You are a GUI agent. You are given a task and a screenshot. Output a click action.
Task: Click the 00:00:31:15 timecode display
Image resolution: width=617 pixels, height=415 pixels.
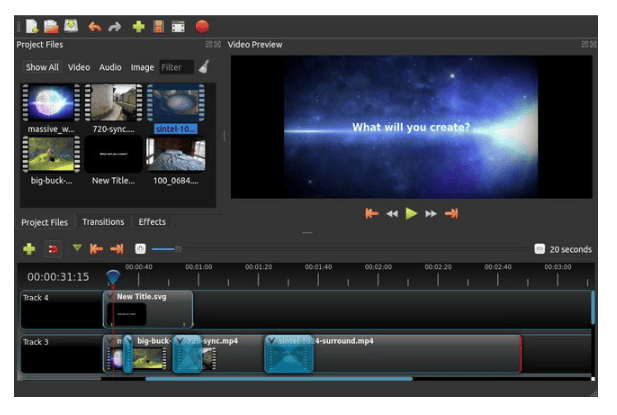click(58, 277)
